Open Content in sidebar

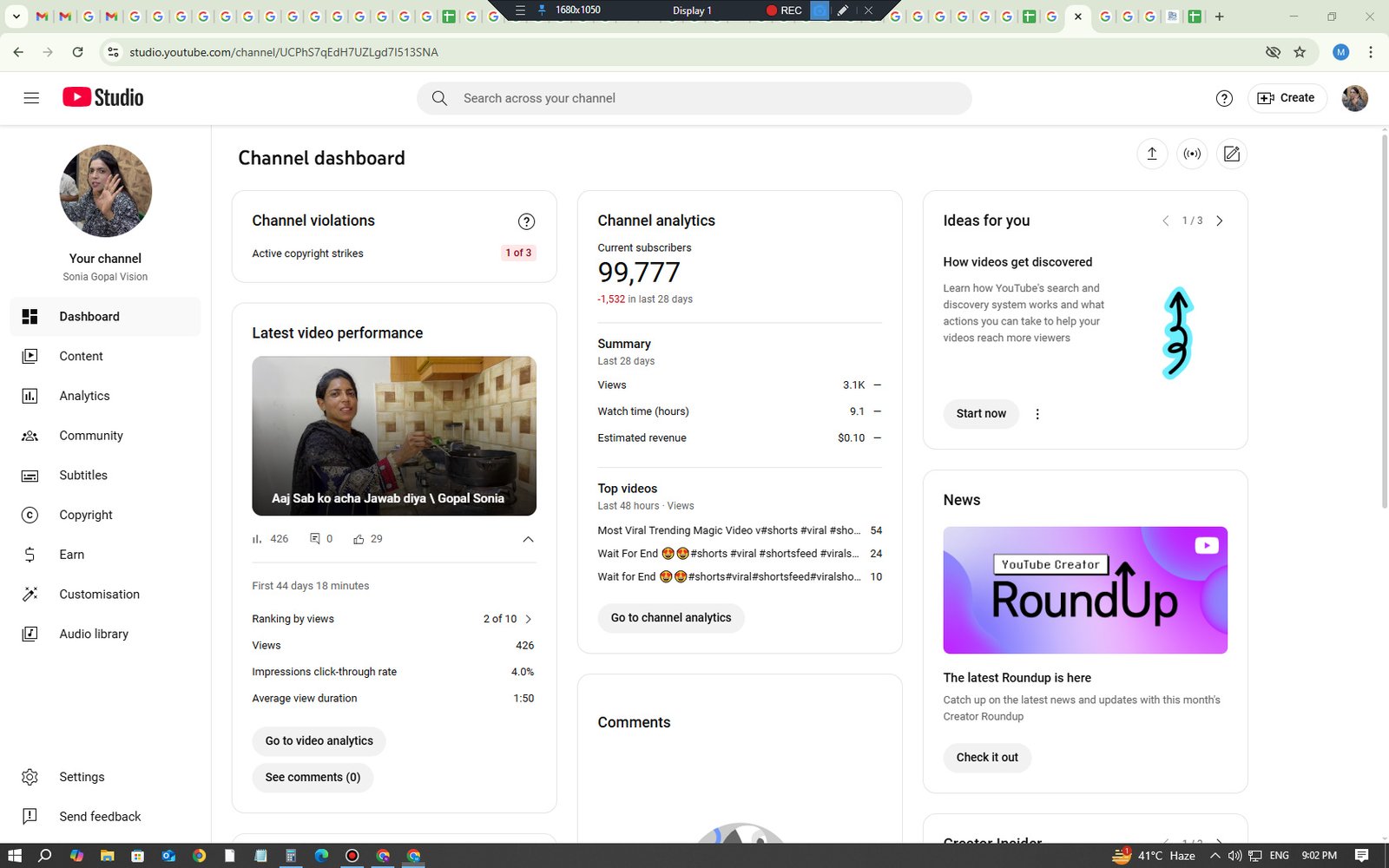coord(105,356)
